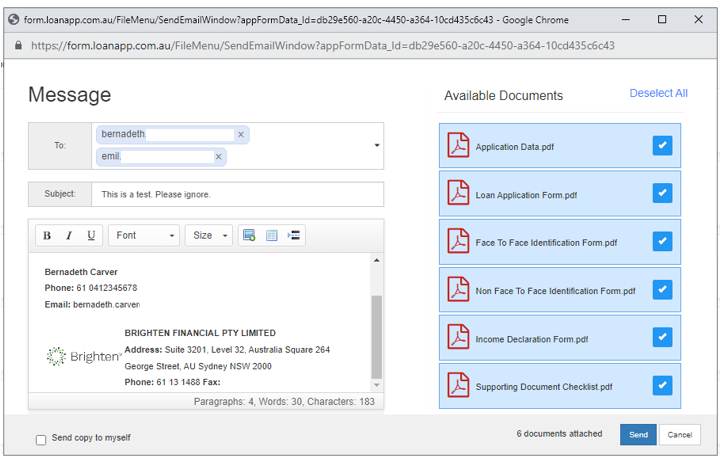Toggle bold formatting in the editor
Image resolution: width=724 pixels, height=460 pixels.
pos(47,236)
